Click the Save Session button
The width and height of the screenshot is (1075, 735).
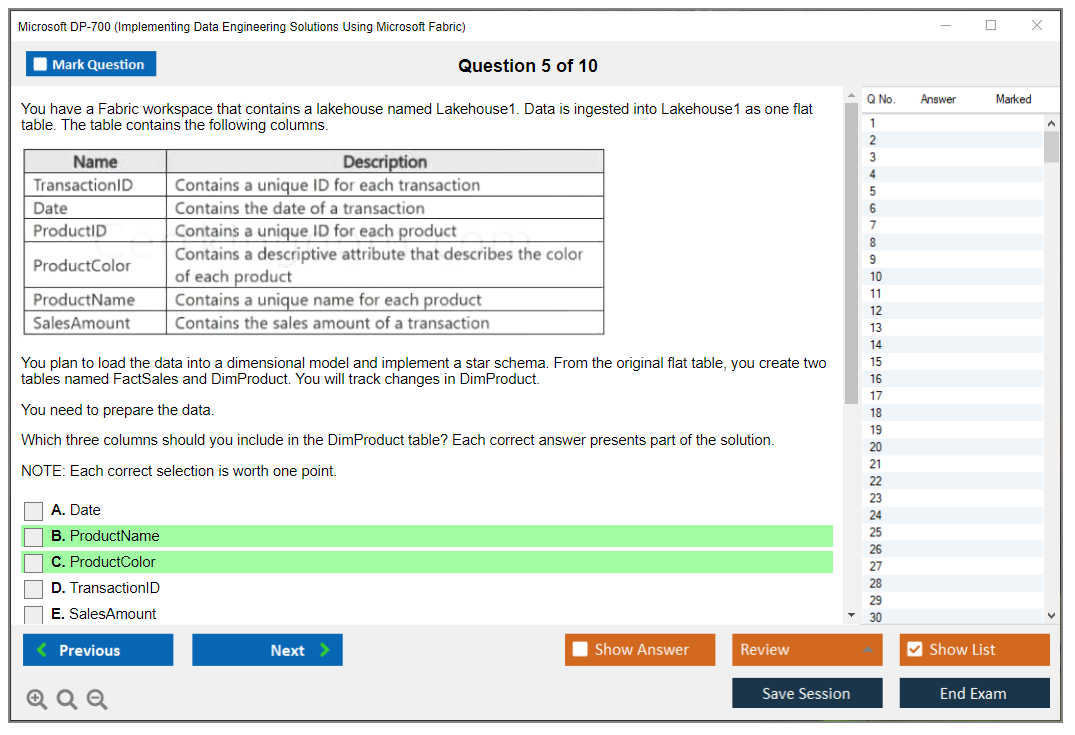point(807,693)
